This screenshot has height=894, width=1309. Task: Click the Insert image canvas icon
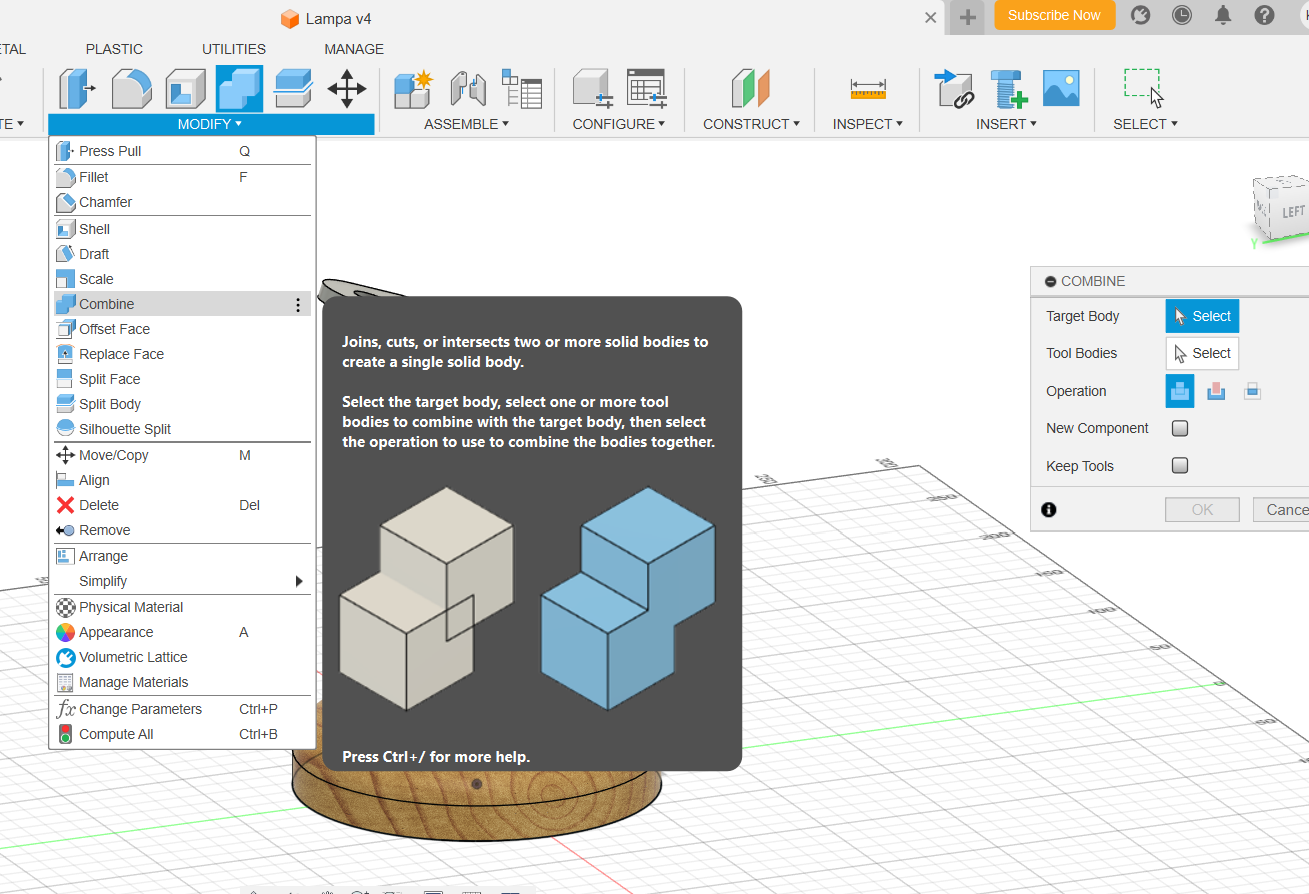(1061, 89)
